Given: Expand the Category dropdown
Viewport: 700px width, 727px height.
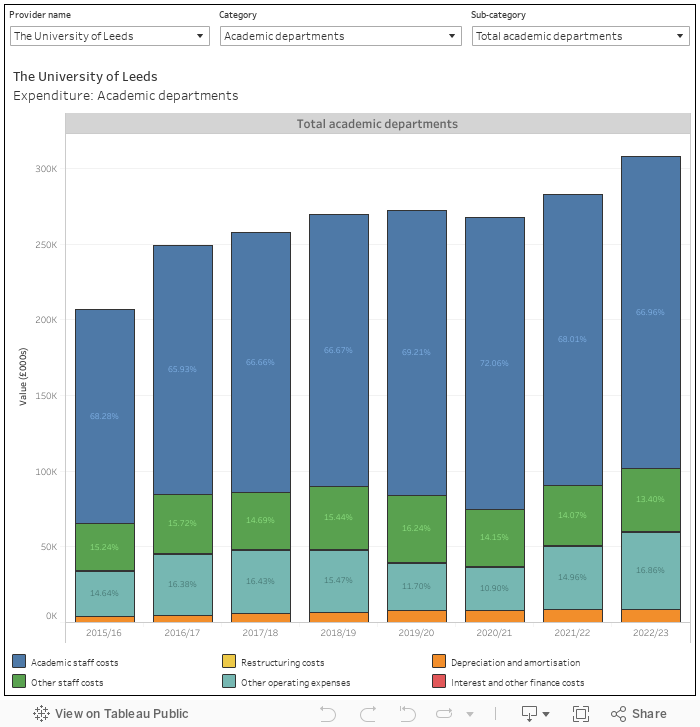Looking at the screenshot, I should [340, 36].
